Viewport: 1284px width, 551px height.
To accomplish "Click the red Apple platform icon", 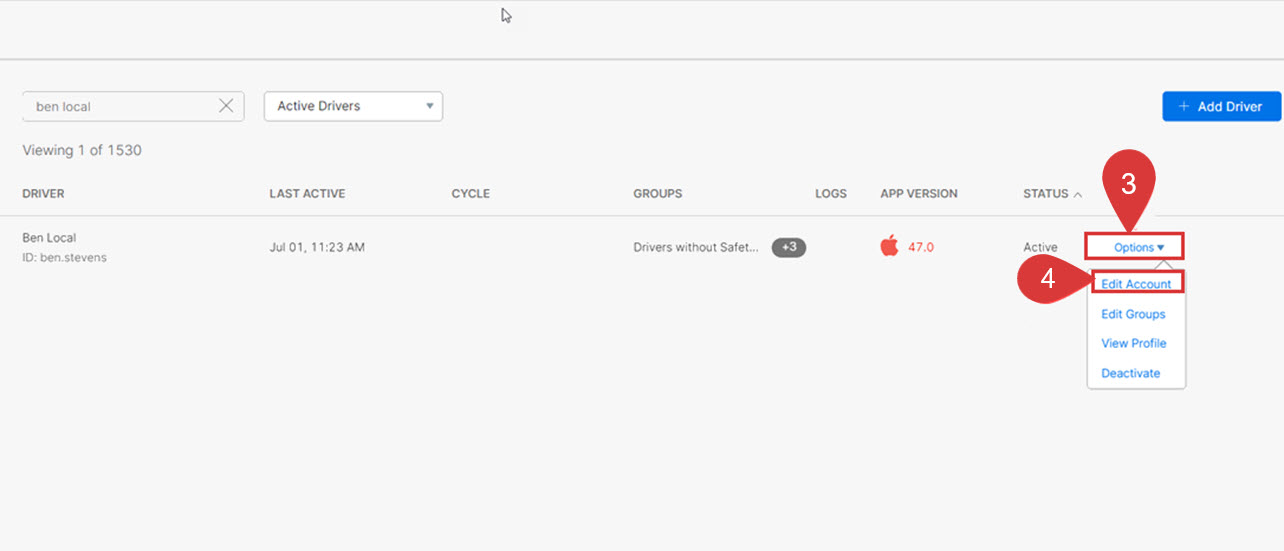I will click(x=889, y=246).
